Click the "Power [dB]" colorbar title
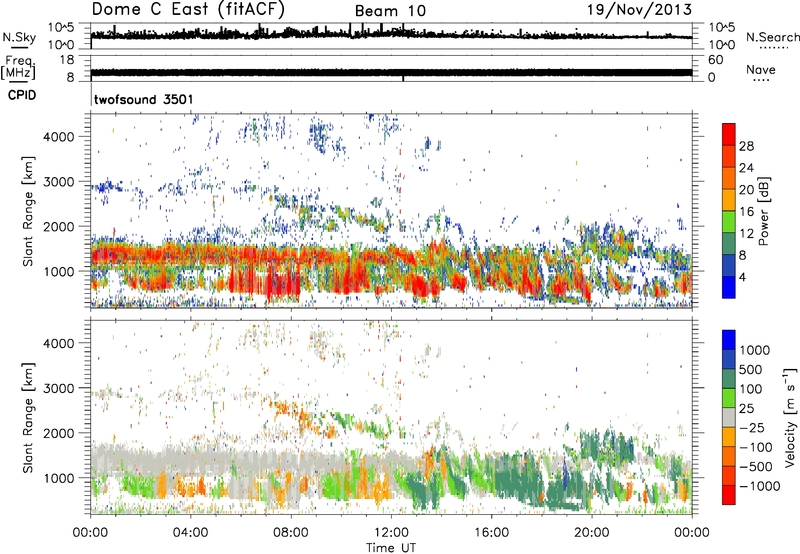800x554 pixels. point(763,211)
